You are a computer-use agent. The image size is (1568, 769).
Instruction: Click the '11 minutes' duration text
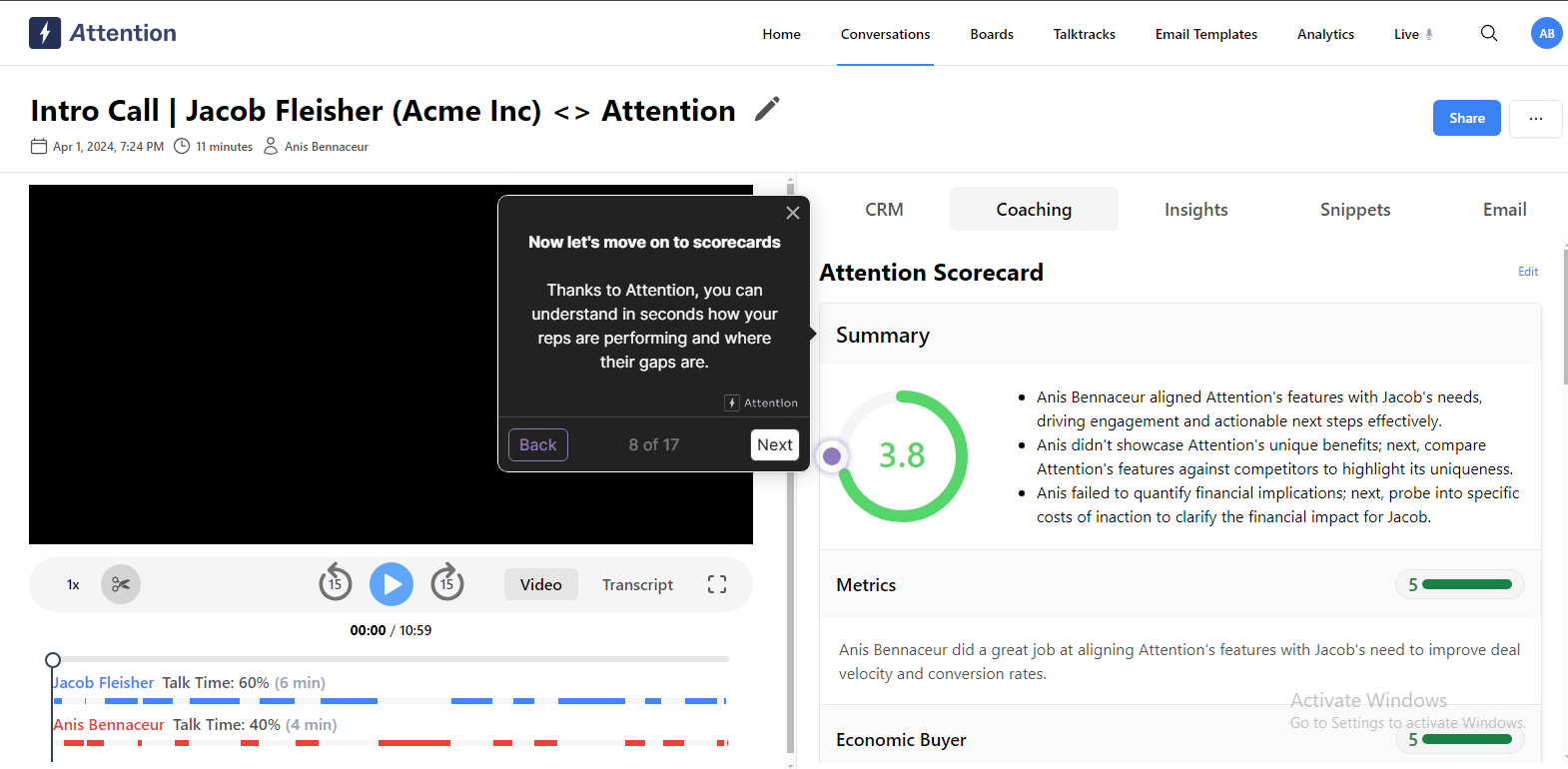[x=225, y=147]
